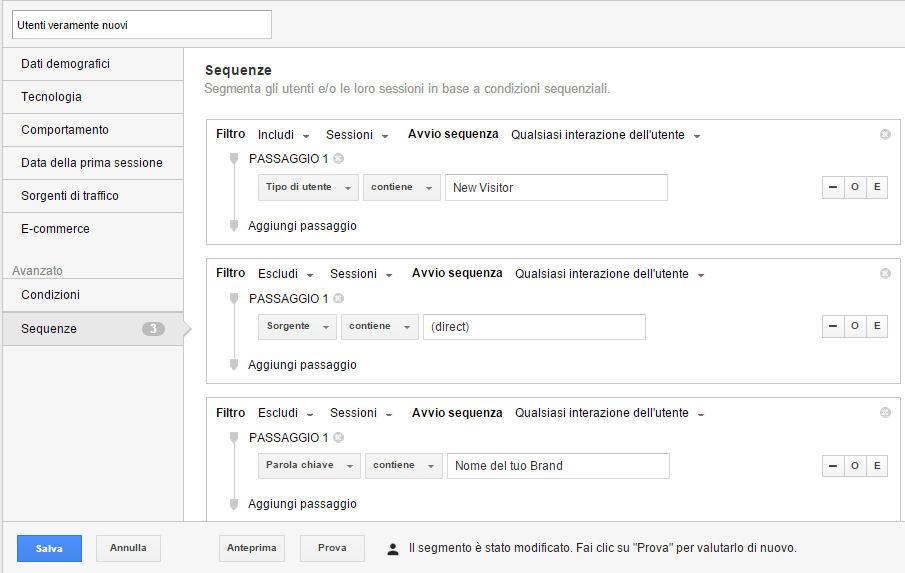
Task: Expand the Tipo di utente dimension dropdown
Action: 308,187
